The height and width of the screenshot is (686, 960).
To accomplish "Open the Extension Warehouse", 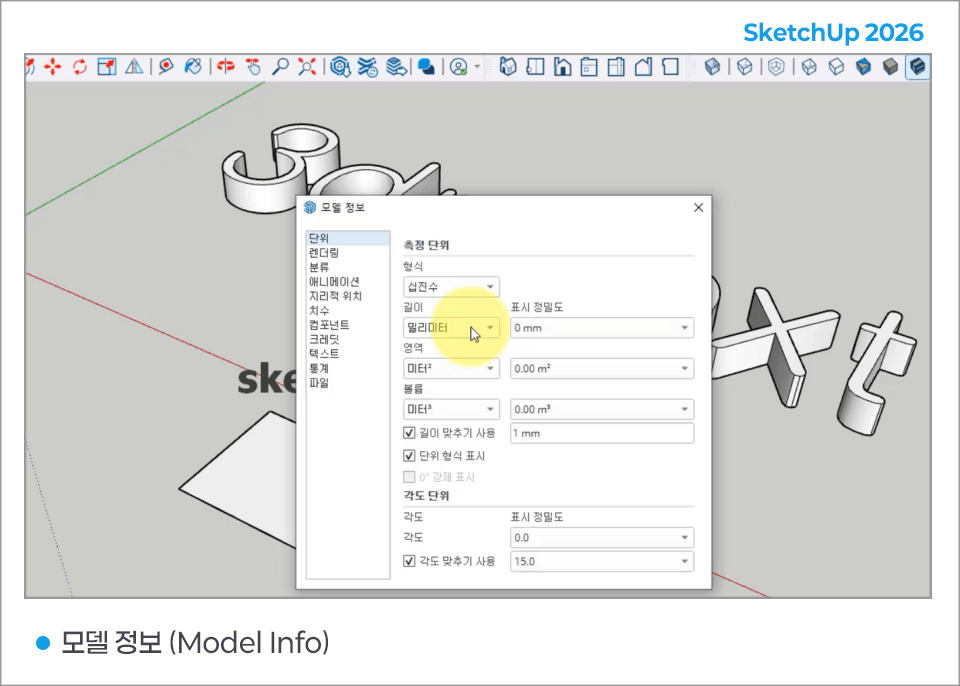I will coord(367,66).
